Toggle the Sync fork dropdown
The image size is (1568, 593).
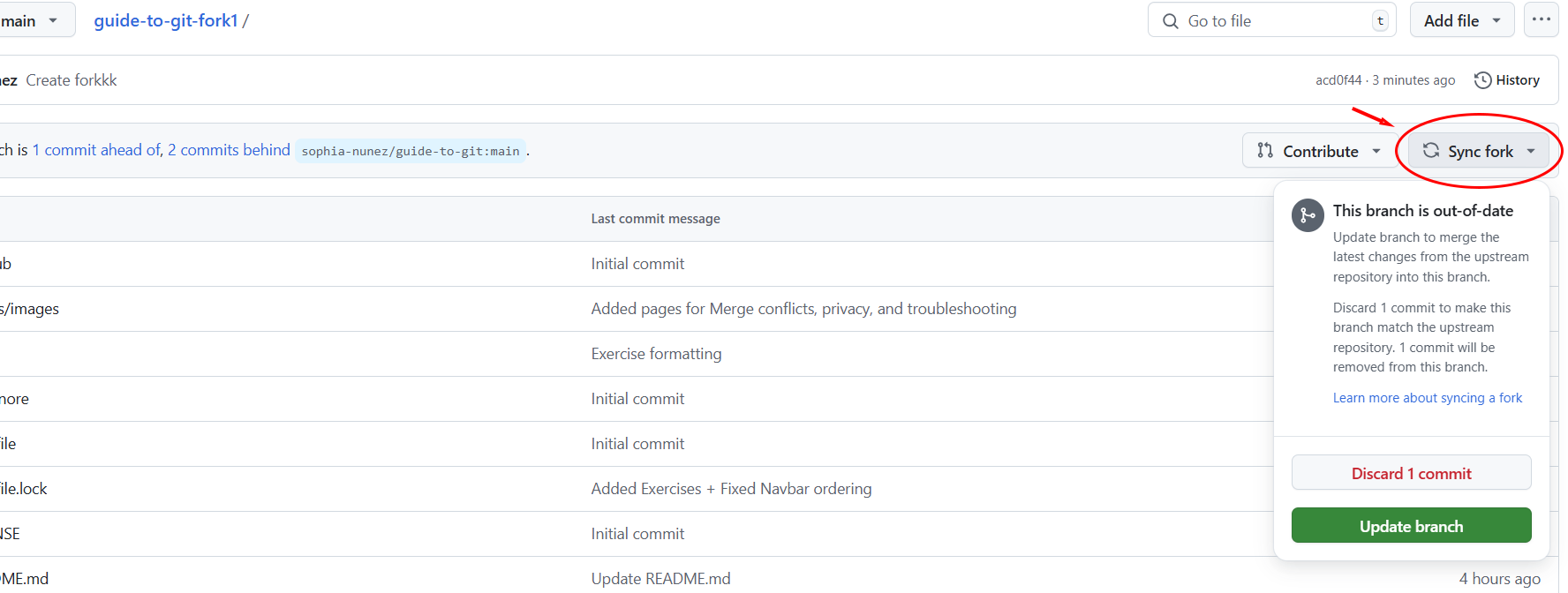tap(1478, 151)
